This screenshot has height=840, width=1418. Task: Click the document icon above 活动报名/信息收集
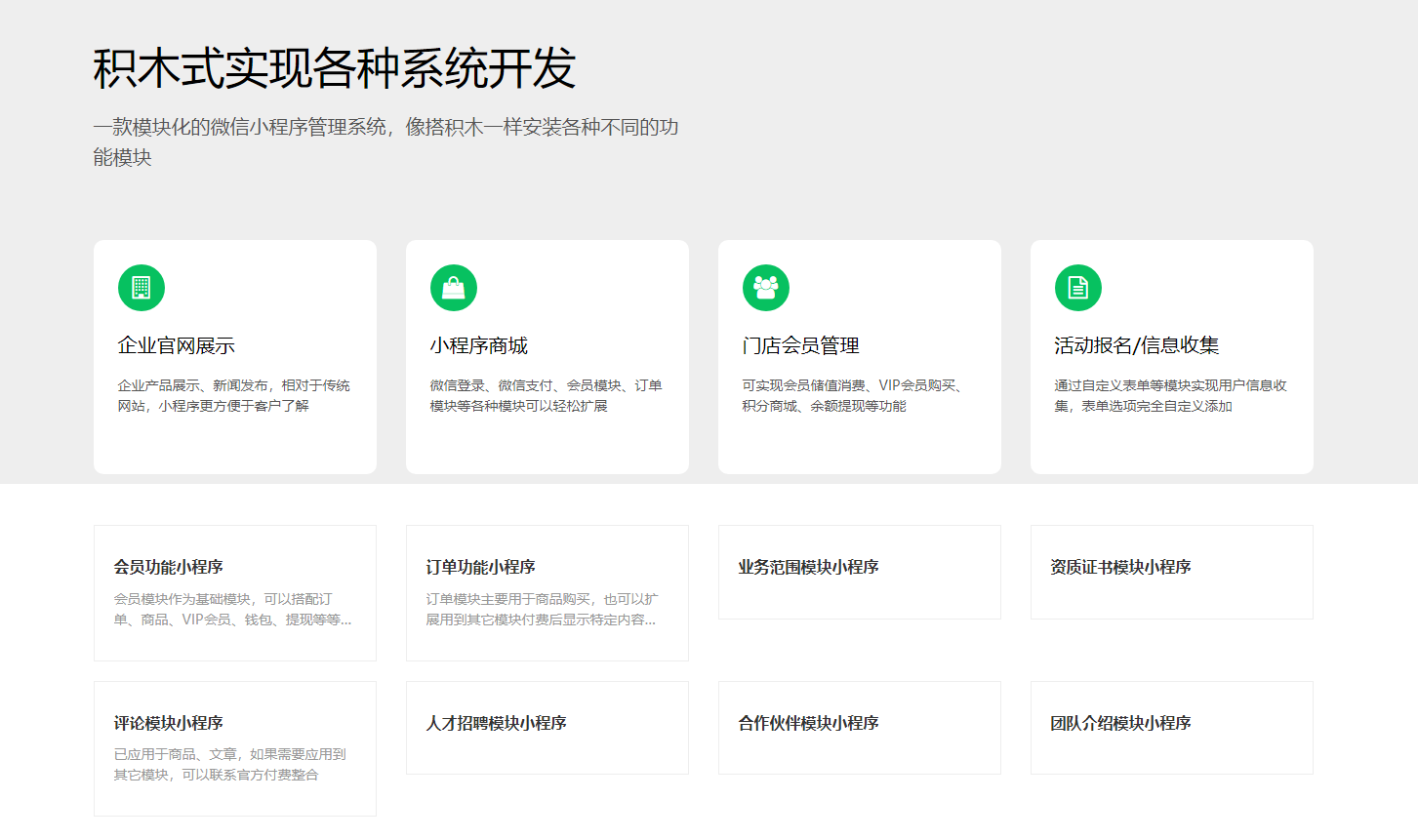coord(1076,287)
